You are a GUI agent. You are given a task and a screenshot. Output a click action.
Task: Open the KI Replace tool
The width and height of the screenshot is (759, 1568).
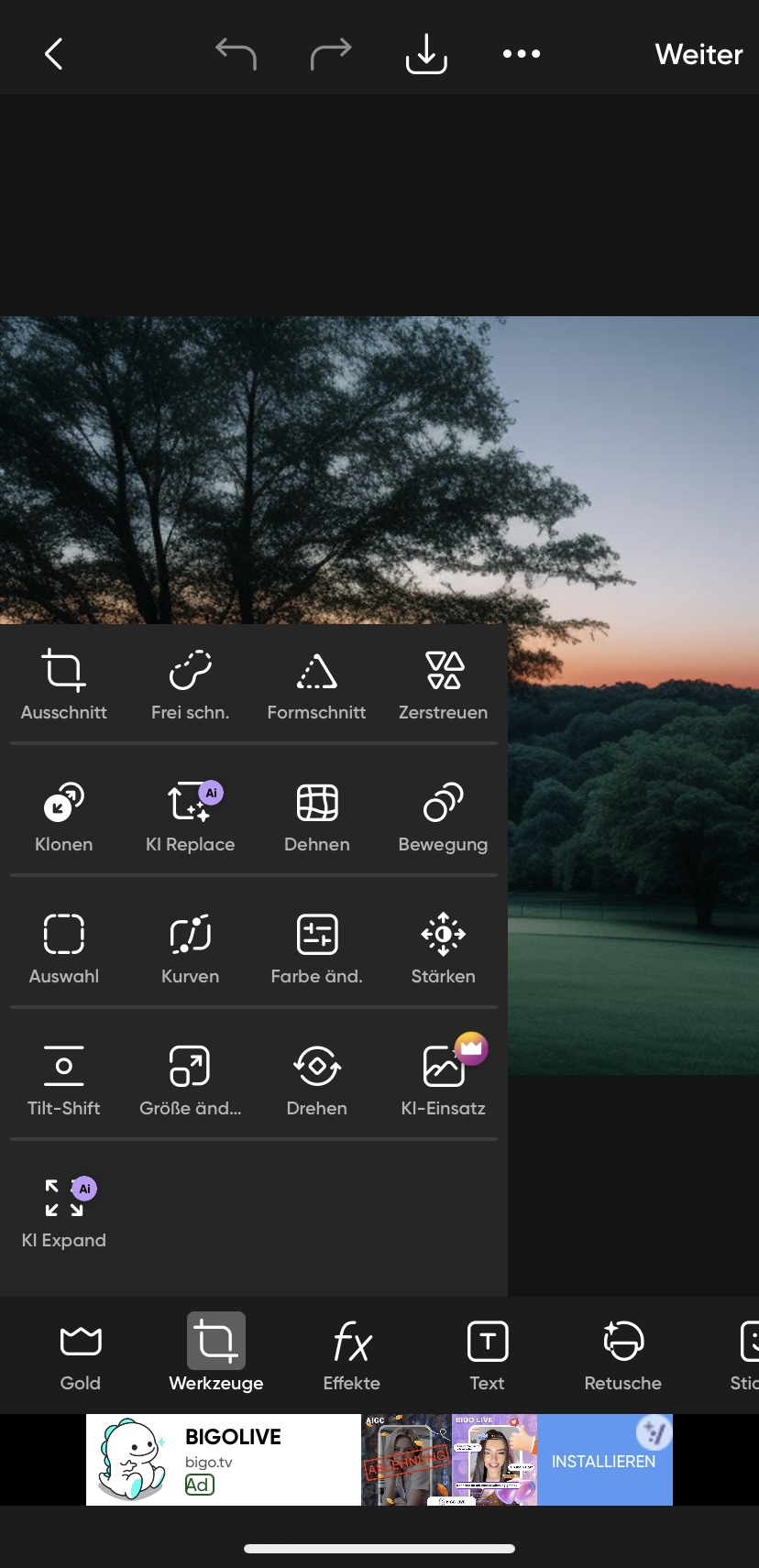pyautogui.click(x=190, y=816)
